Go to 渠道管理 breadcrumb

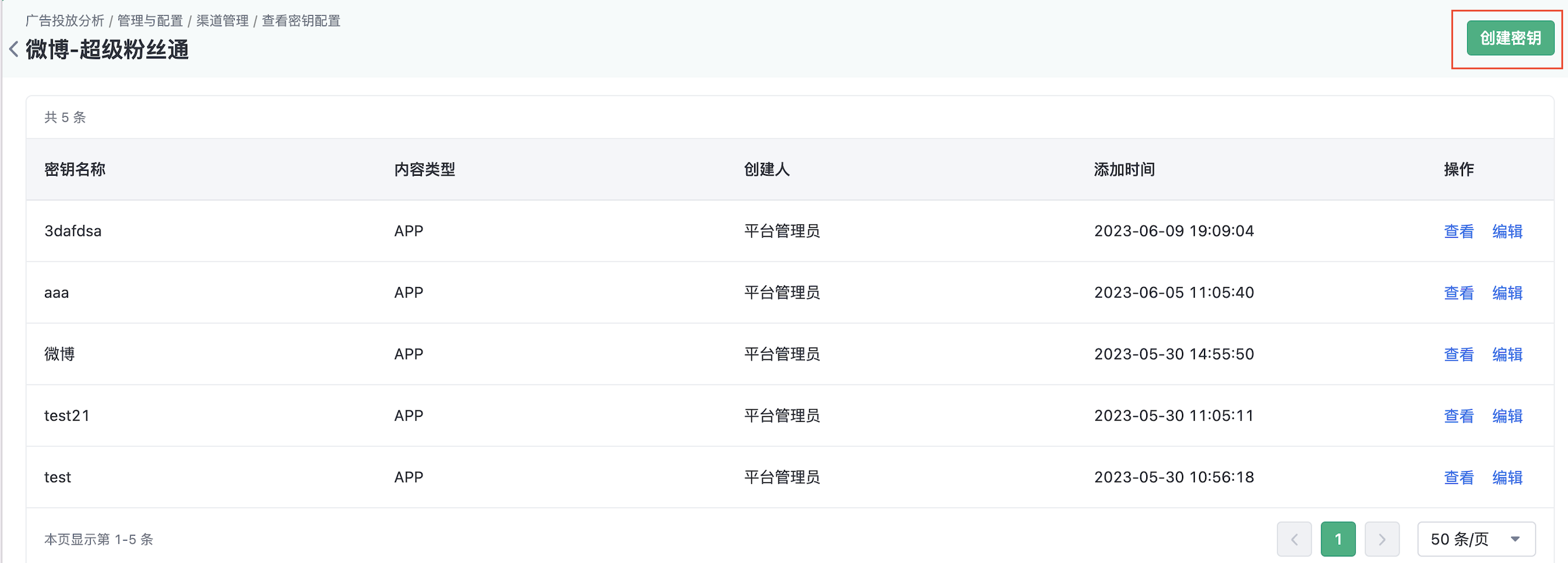click(x=222, y=21)
